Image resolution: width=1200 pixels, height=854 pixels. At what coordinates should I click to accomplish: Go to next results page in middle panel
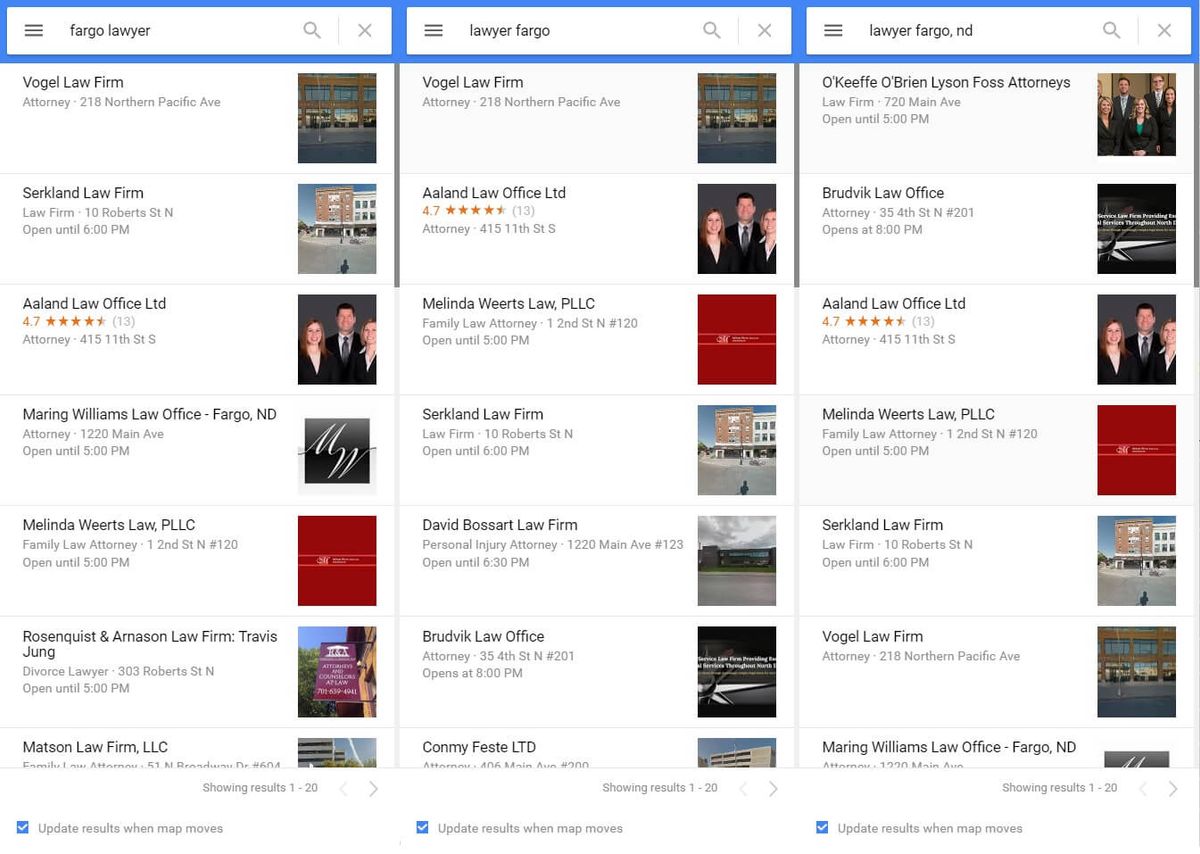click(773, 789)
